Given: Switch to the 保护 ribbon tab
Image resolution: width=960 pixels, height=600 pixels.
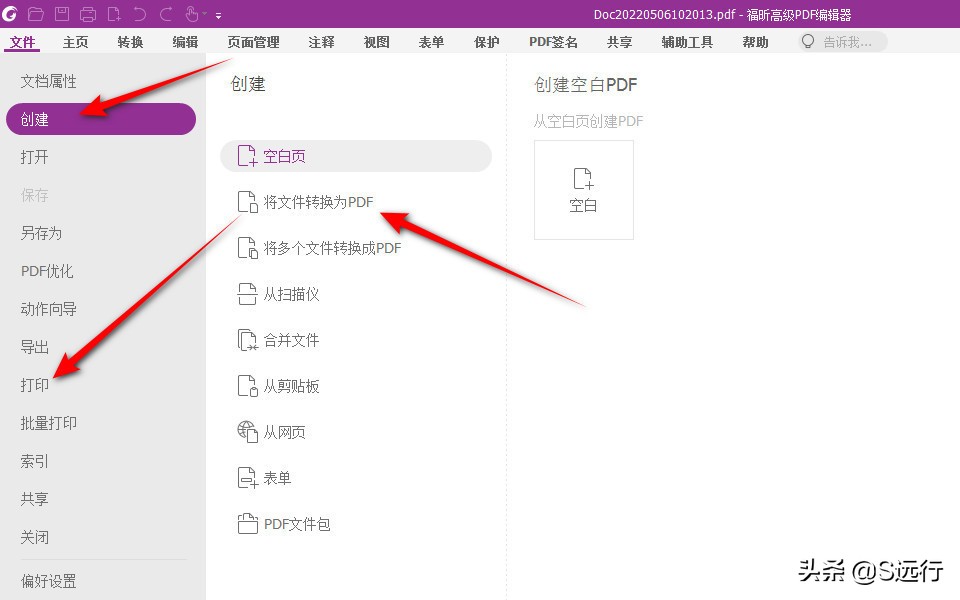Looking at the screenshot, I should (x=486, y=42).
